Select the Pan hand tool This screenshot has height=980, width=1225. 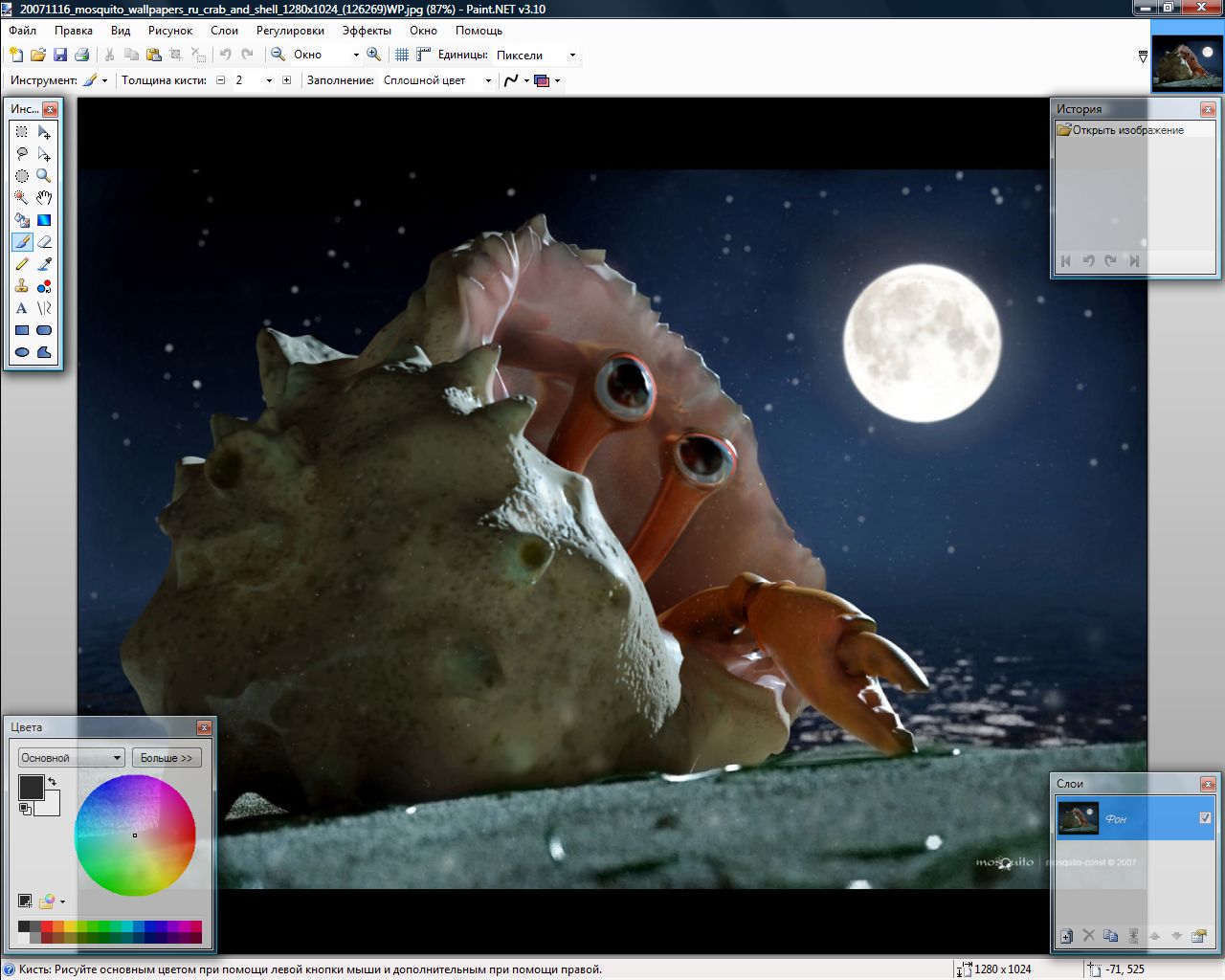point(44,198)
